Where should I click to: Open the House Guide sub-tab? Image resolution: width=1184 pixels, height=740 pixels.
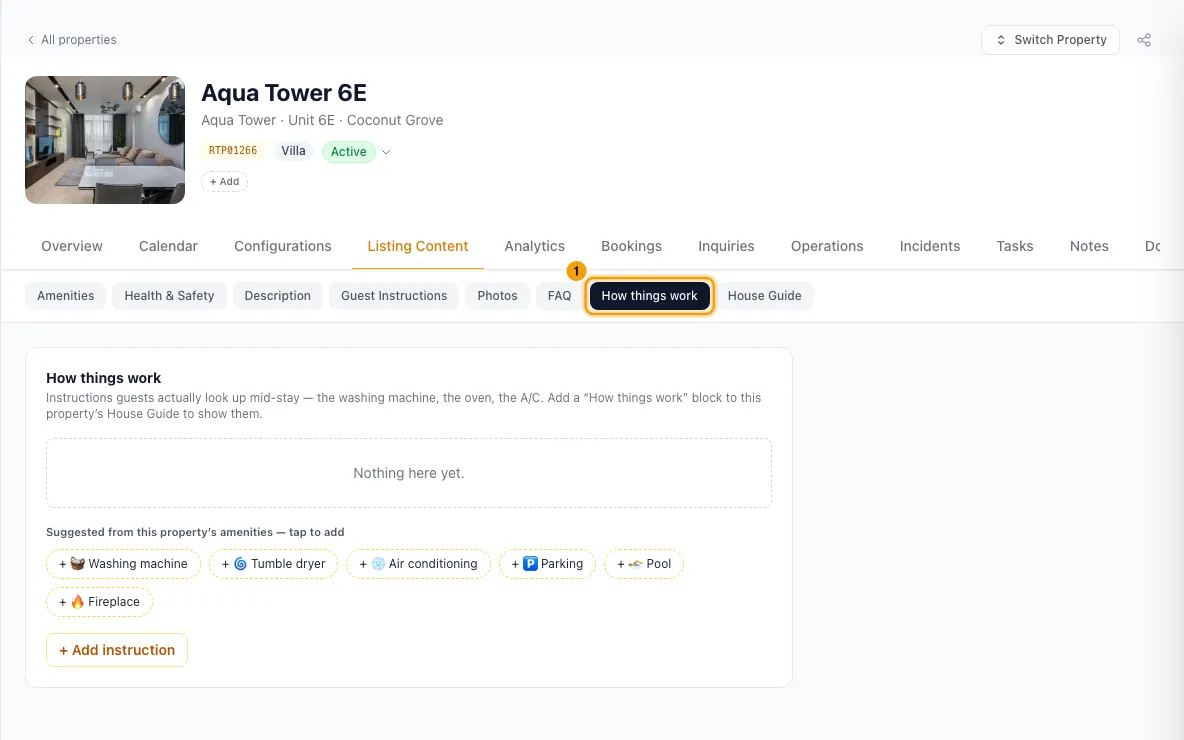[x=764, y=296]
